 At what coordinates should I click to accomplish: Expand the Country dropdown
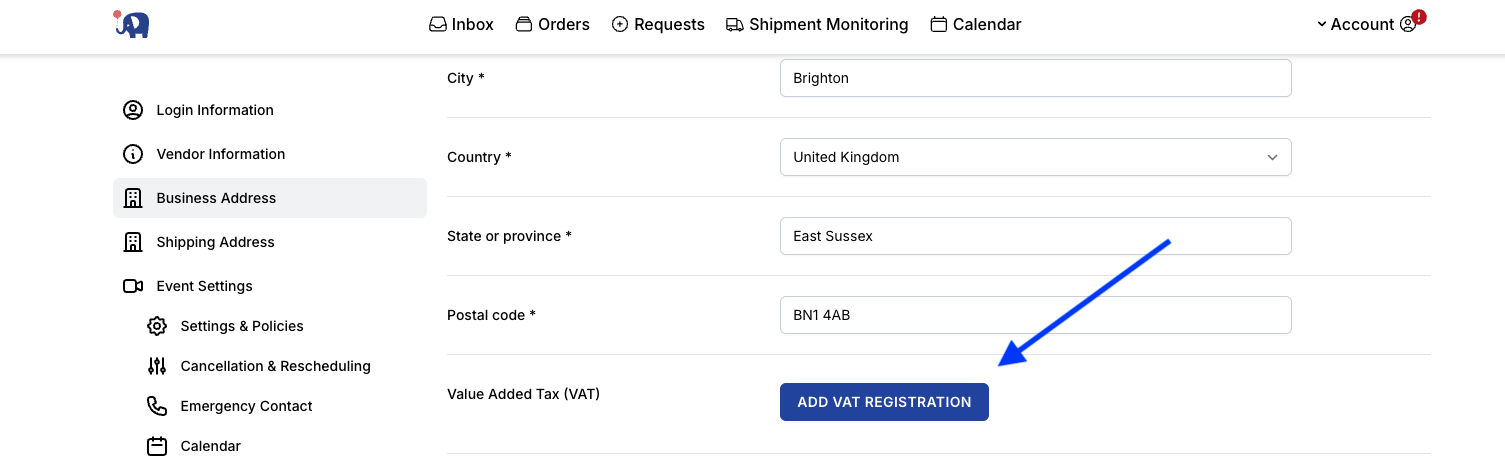point(1036,157)
